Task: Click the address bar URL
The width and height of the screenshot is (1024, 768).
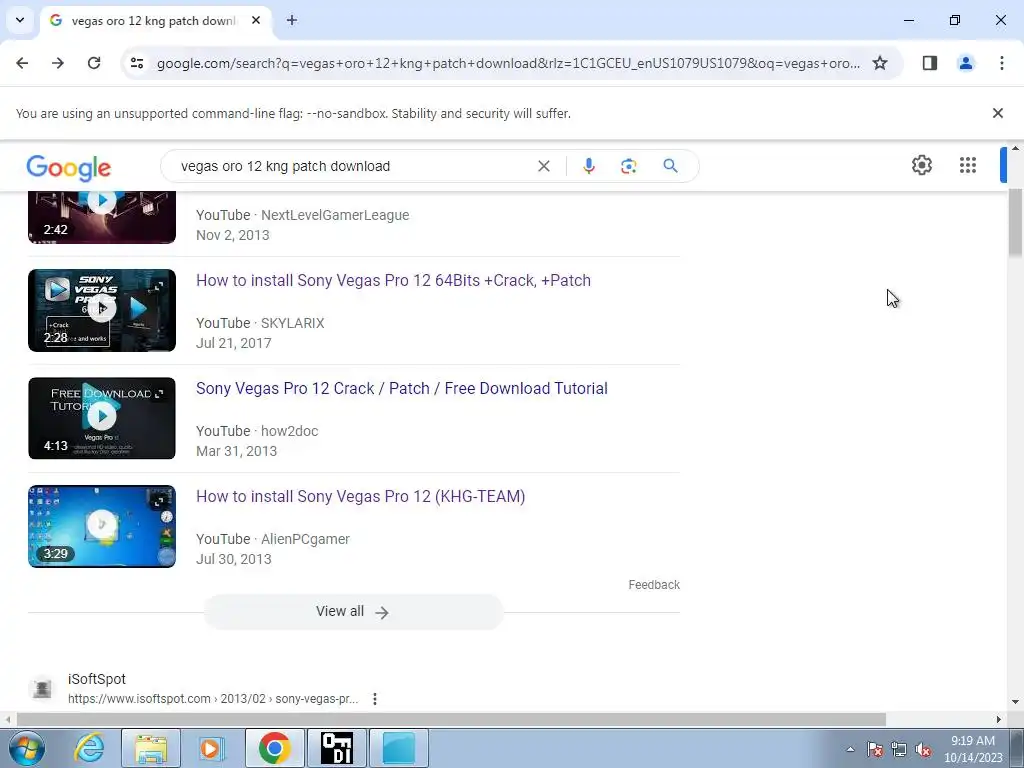Action: click(x=508, y=63)
